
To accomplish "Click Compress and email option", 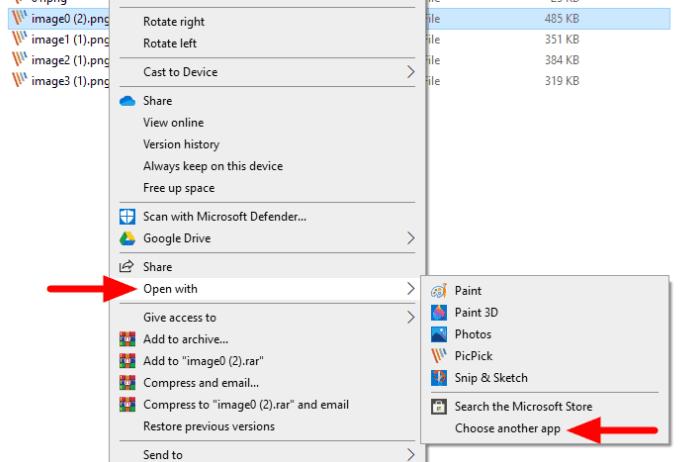I will coord(201,383).
